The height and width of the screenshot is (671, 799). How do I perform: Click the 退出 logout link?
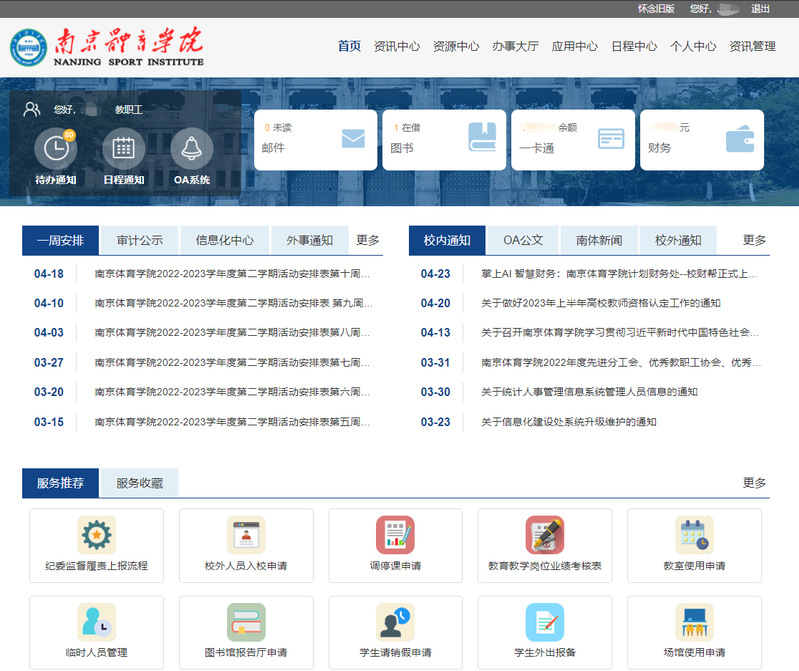point(760,8)
